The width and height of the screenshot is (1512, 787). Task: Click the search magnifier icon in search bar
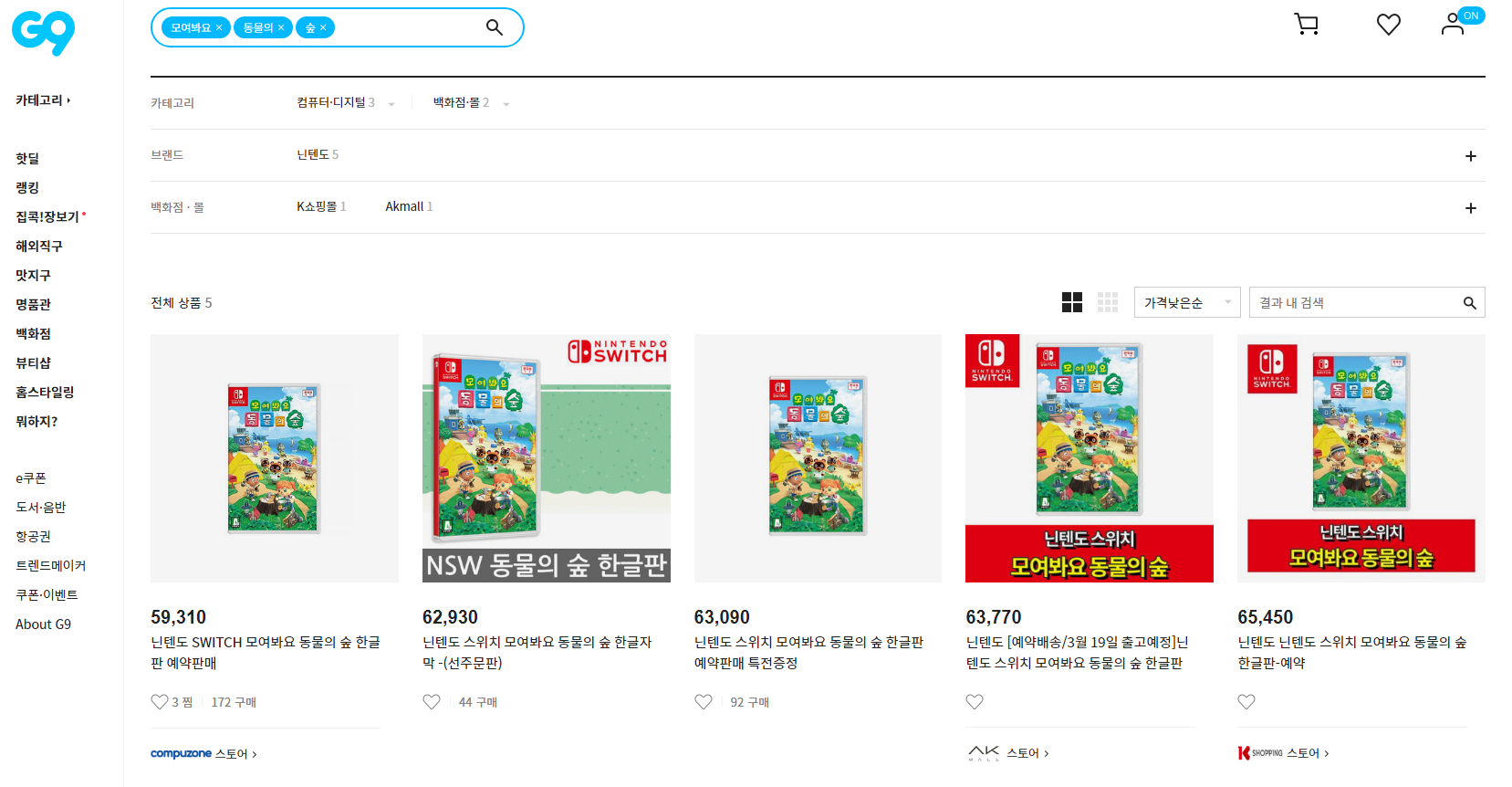coord(495,27)
